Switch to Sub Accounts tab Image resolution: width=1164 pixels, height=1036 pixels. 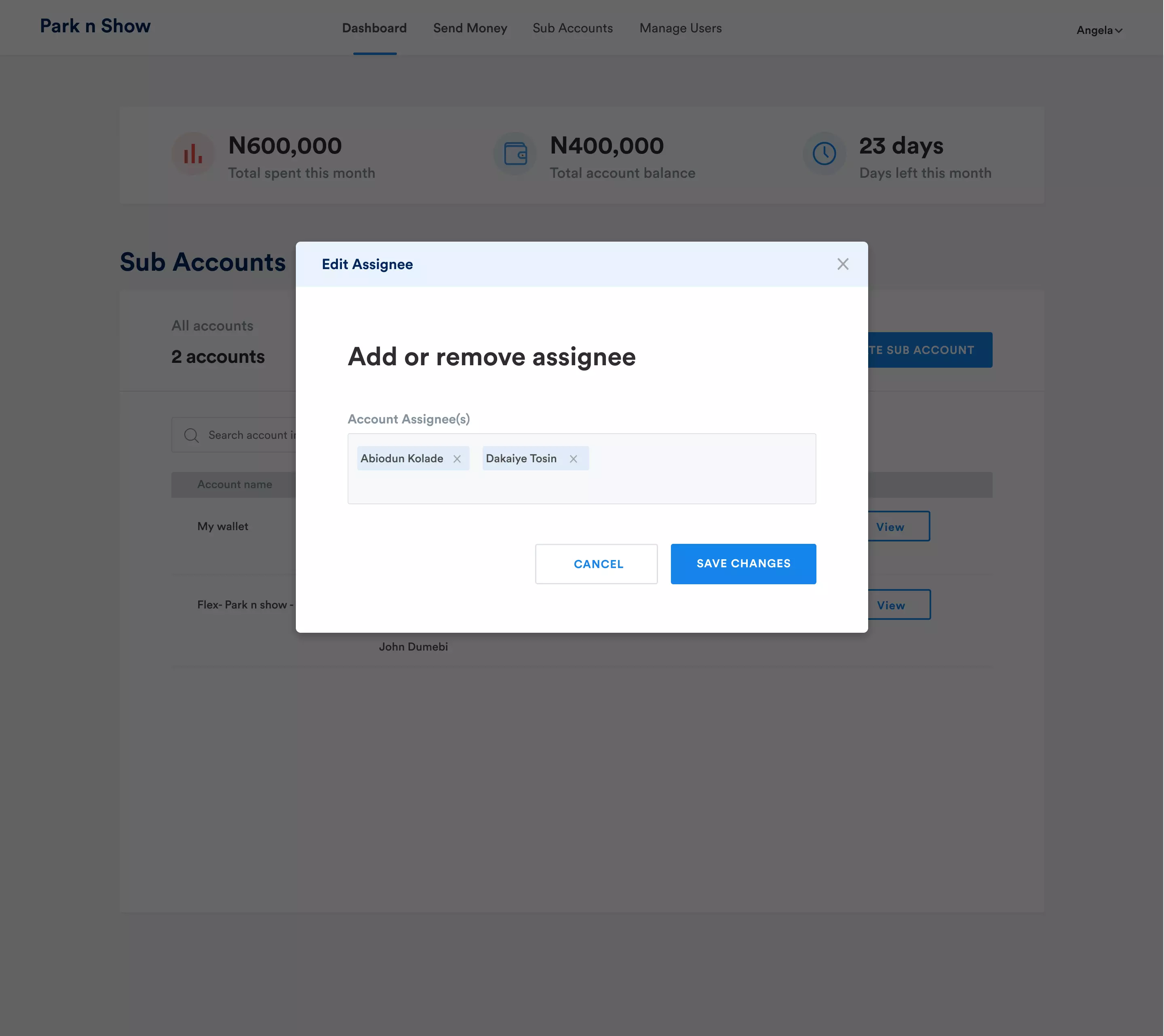click(x=572, y=28)
